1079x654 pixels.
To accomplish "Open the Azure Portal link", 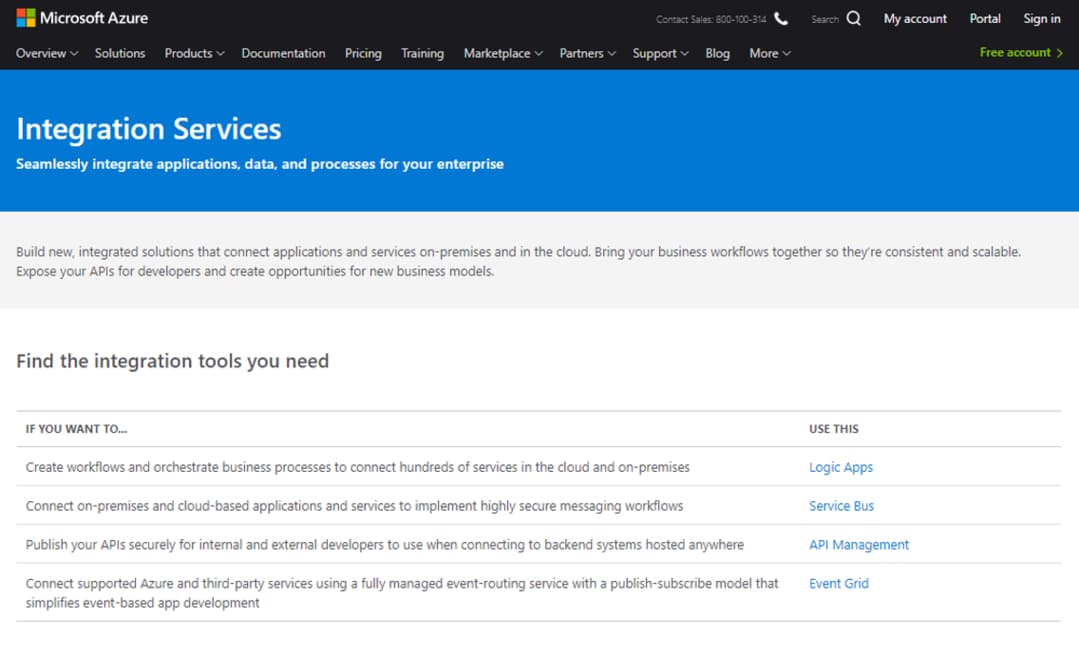I will pos(985,19).
